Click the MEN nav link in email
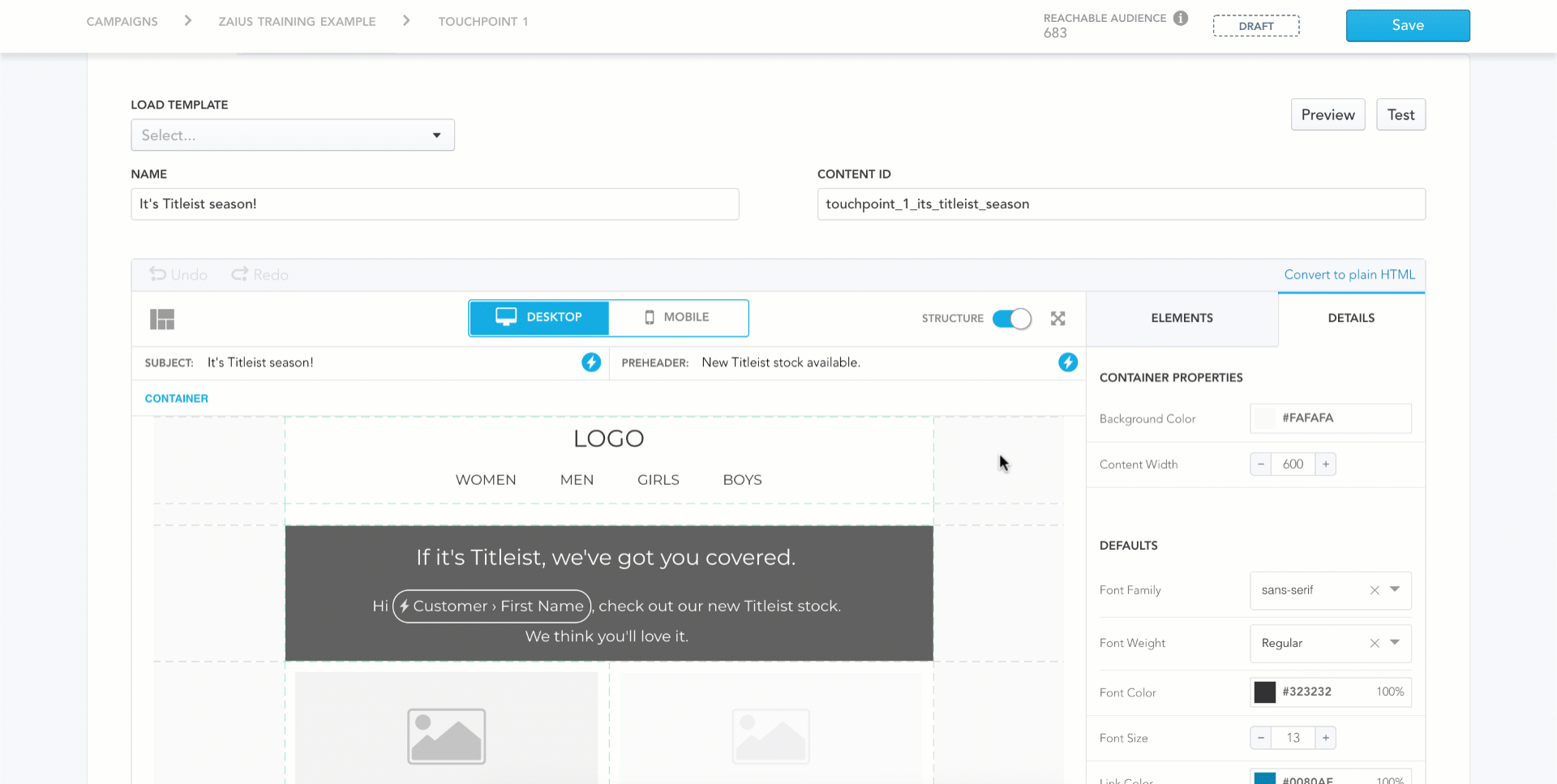1557x784 pixels. coord(577,480)
